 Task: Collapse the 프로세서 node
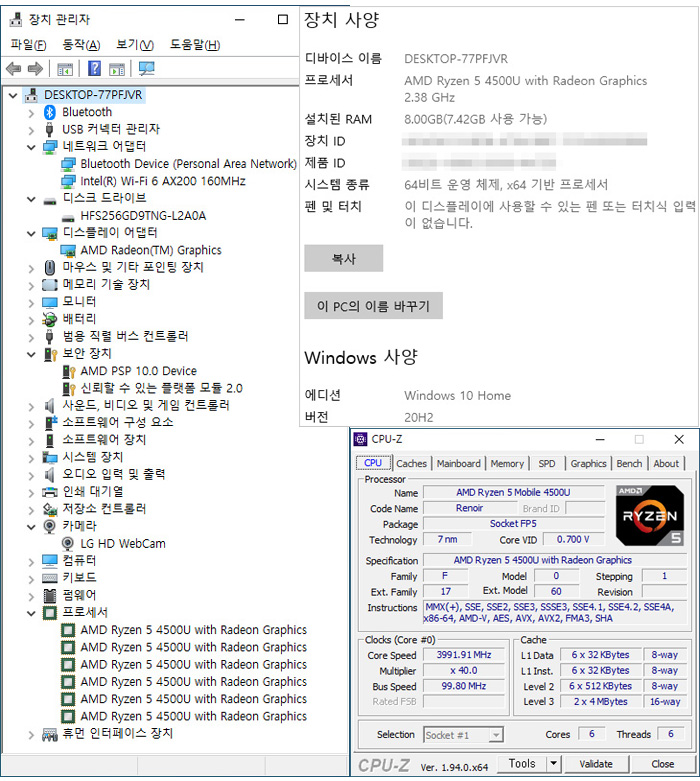[31, 613]
